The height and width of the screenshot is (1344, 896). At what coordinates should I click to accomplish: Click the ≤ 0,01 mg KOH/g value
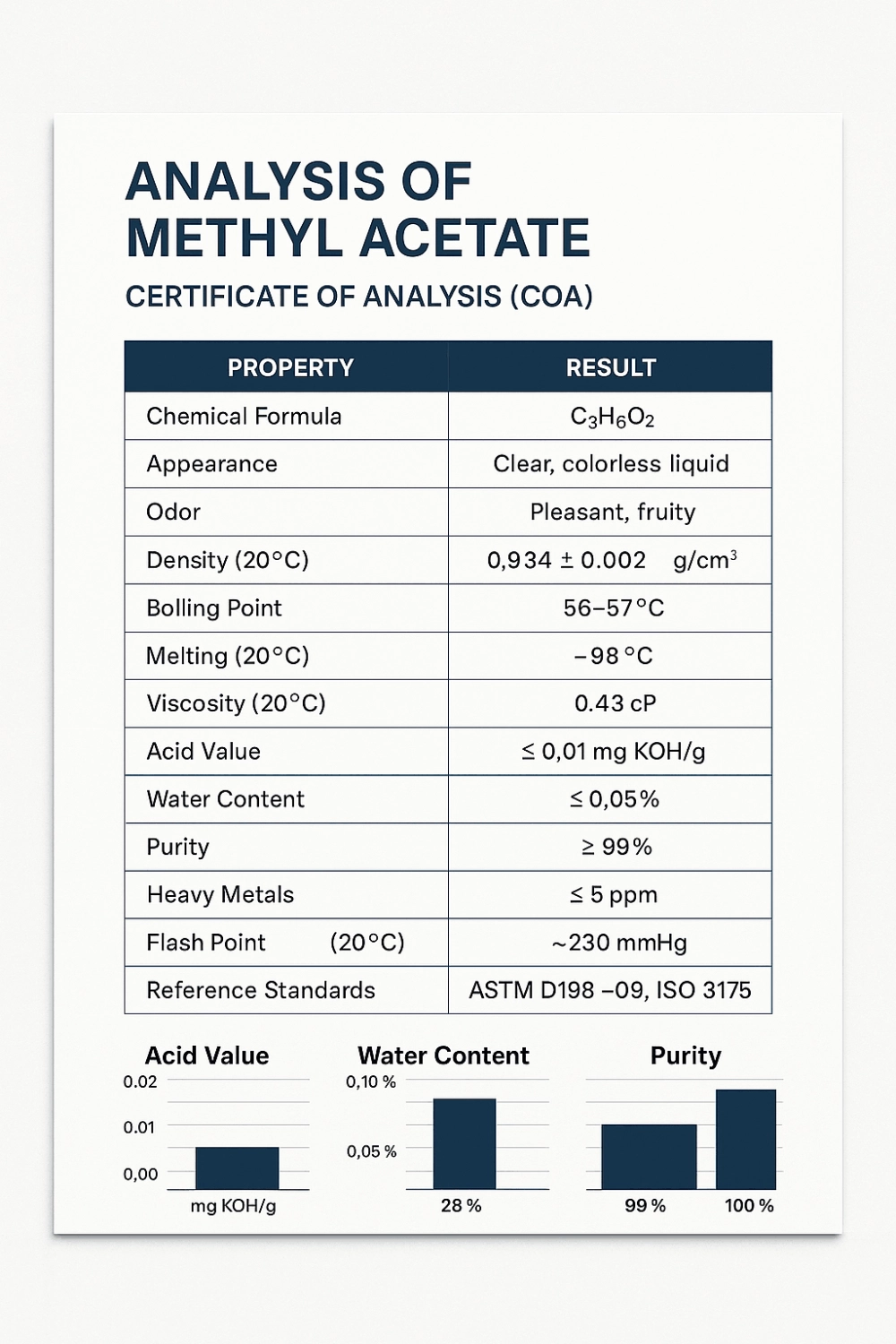coord(614,752)
